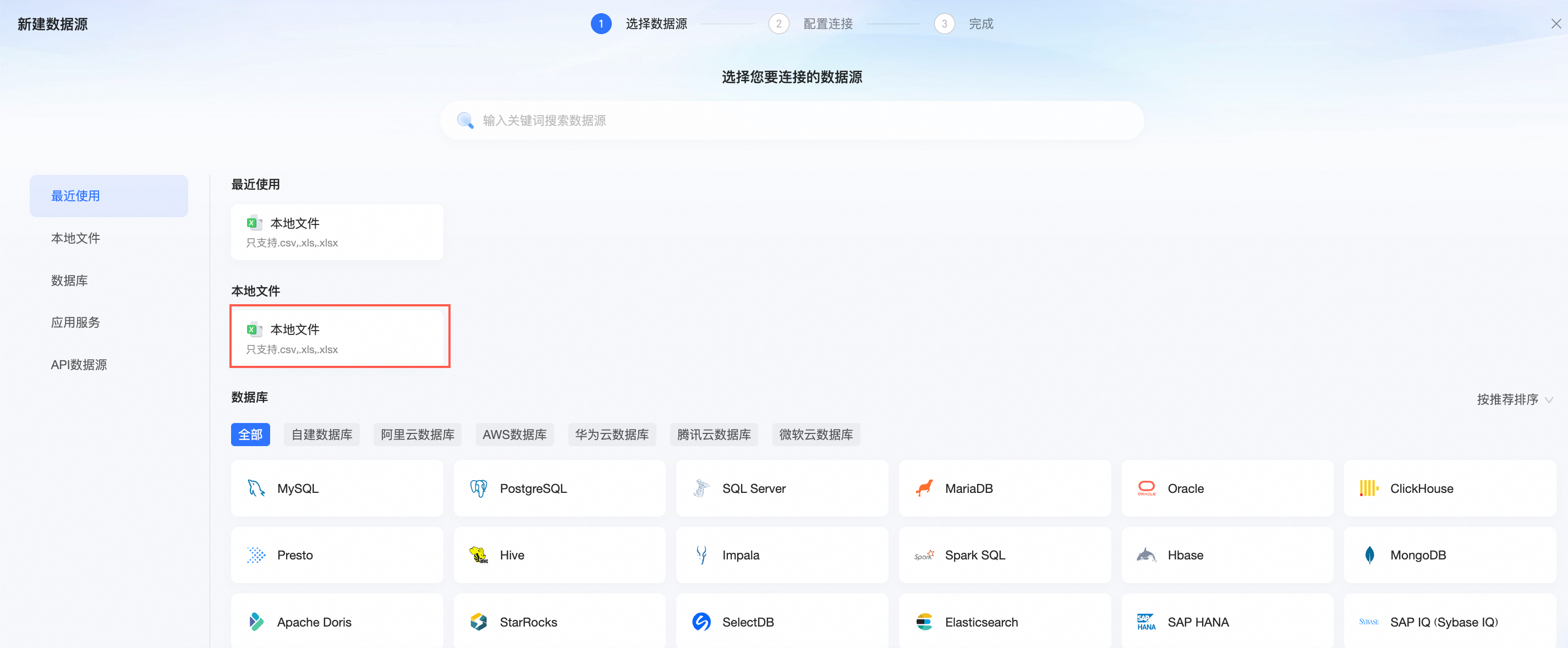Pick the Hbase label
Viewport: 1568px width, 648px height.
[x=1185, y=555]
